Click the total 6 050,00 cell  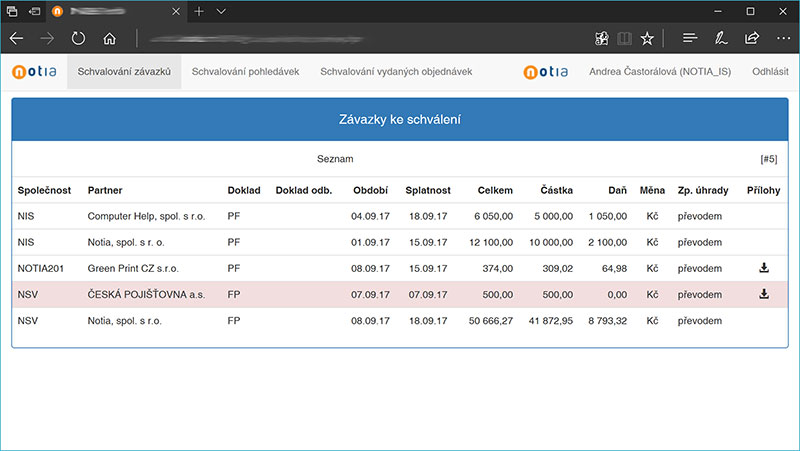[x=493, y=216]
